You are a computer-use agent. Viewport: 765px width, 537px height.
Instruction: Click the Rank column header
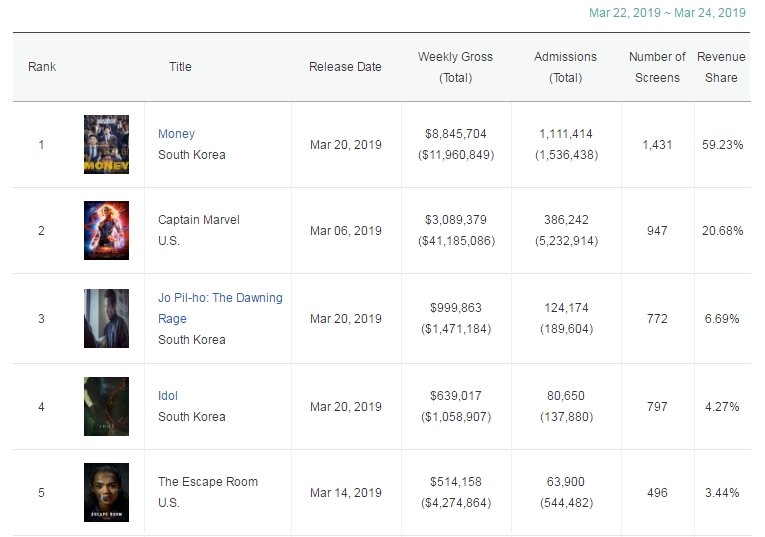click(x=42, y=67)
